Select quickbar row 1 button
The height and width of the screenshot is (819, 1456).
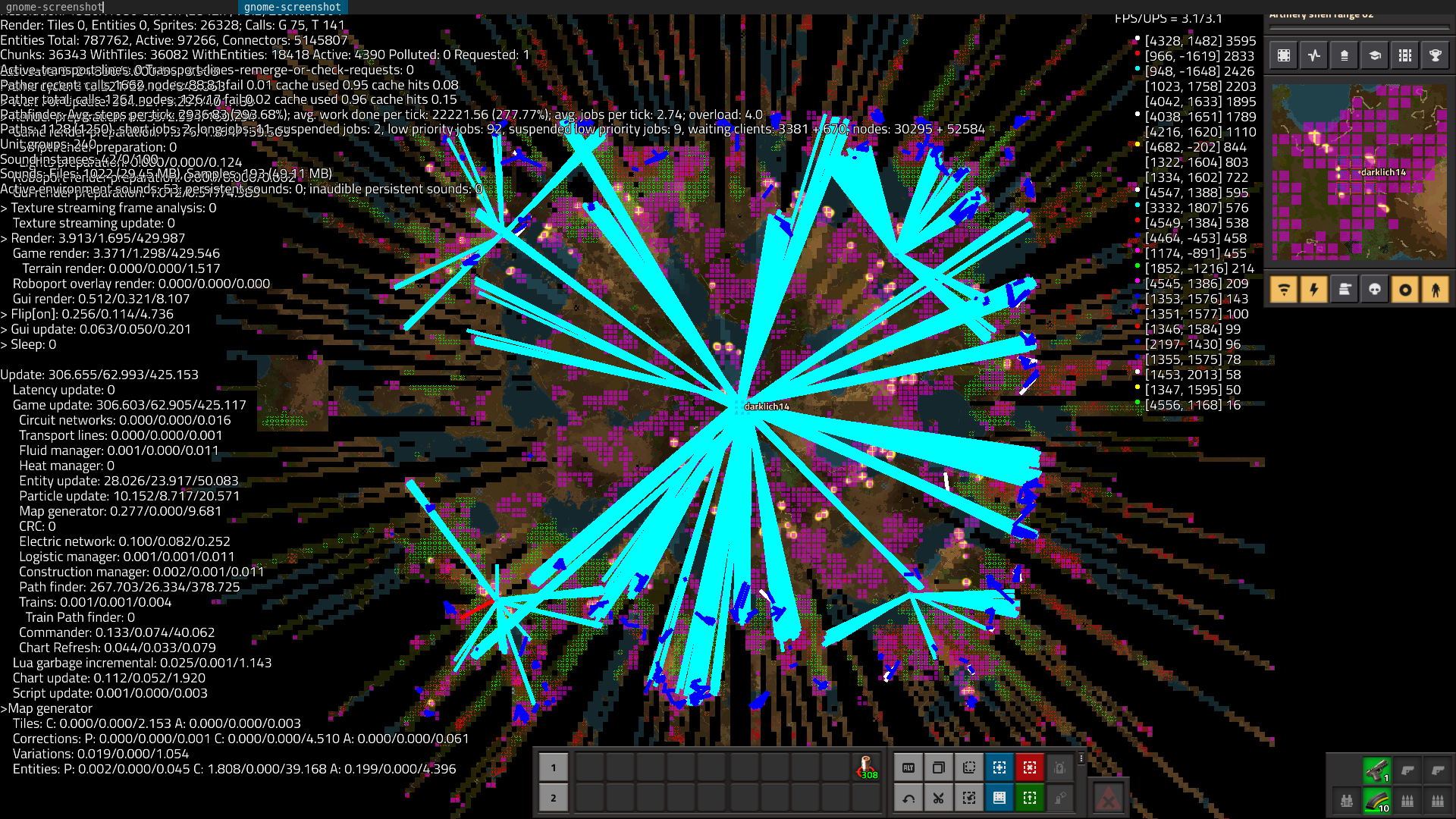tap(554, 768)
